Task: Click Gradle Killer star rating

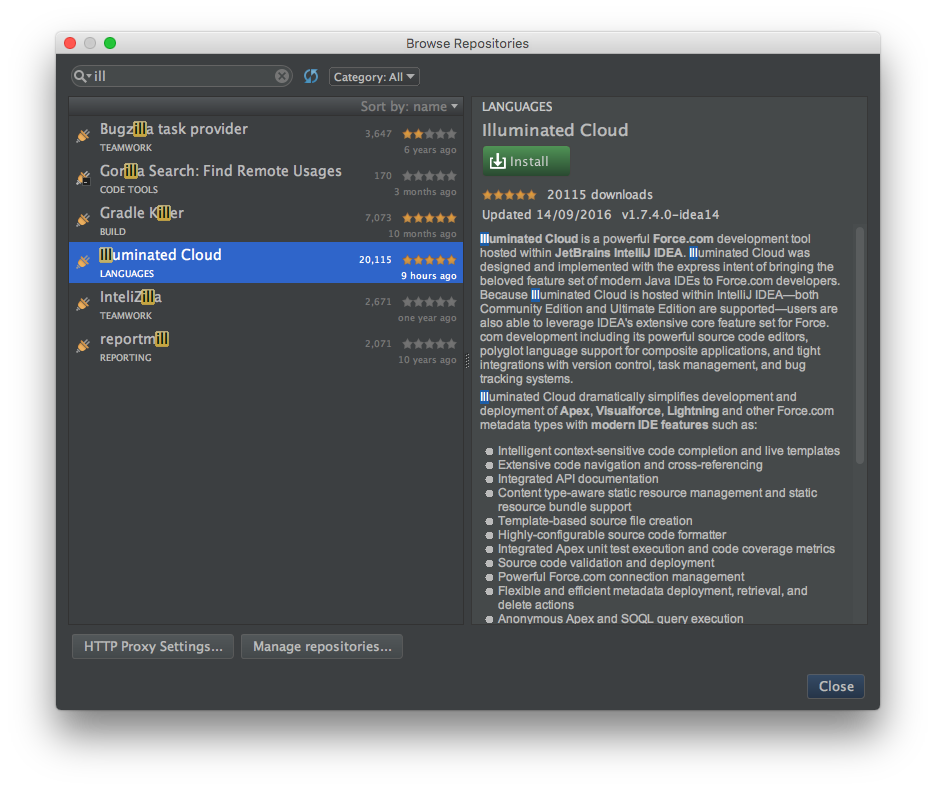Action: 429,217
